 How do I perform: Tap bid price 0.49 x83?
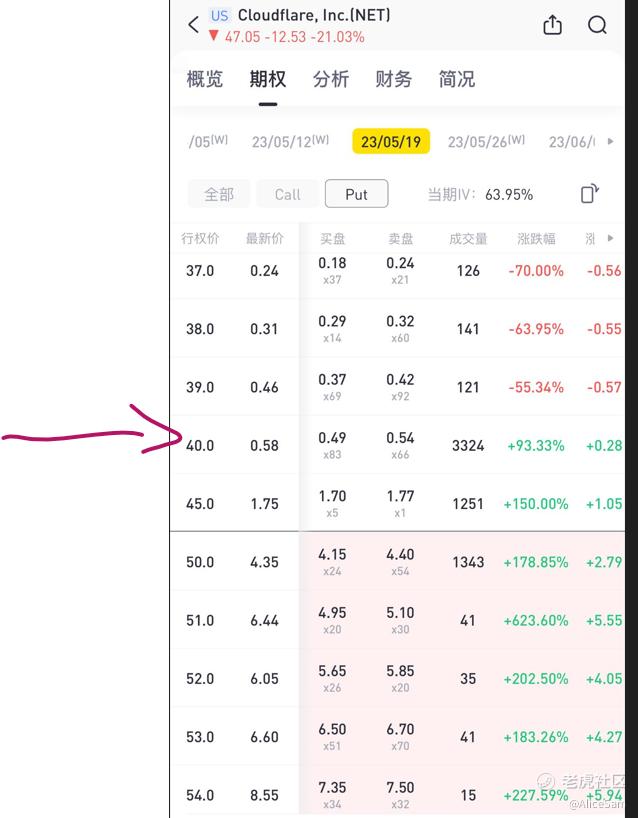click(x=332, y=445)
